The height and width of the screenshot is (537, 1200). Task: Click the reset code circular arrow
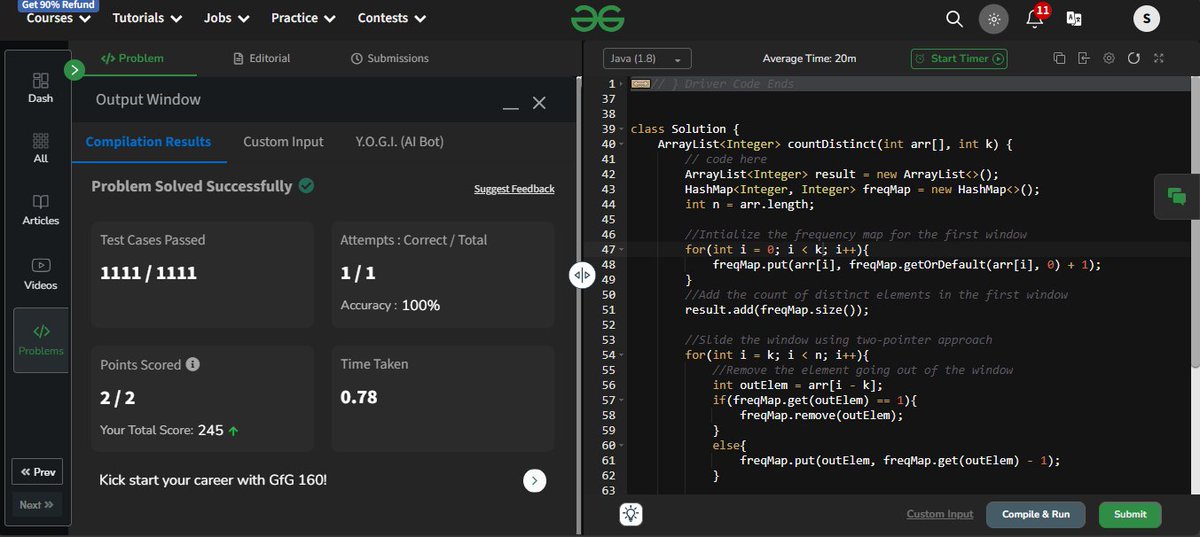[1133, 58]
